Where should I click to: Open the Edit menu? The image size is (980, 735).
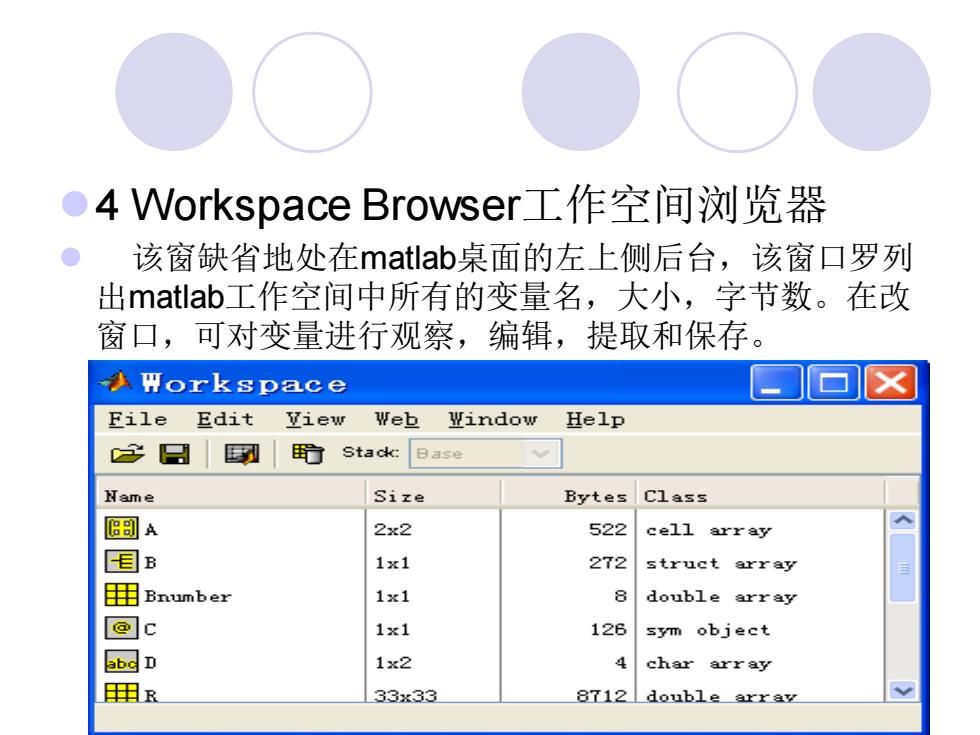click(x=225, y=419)
